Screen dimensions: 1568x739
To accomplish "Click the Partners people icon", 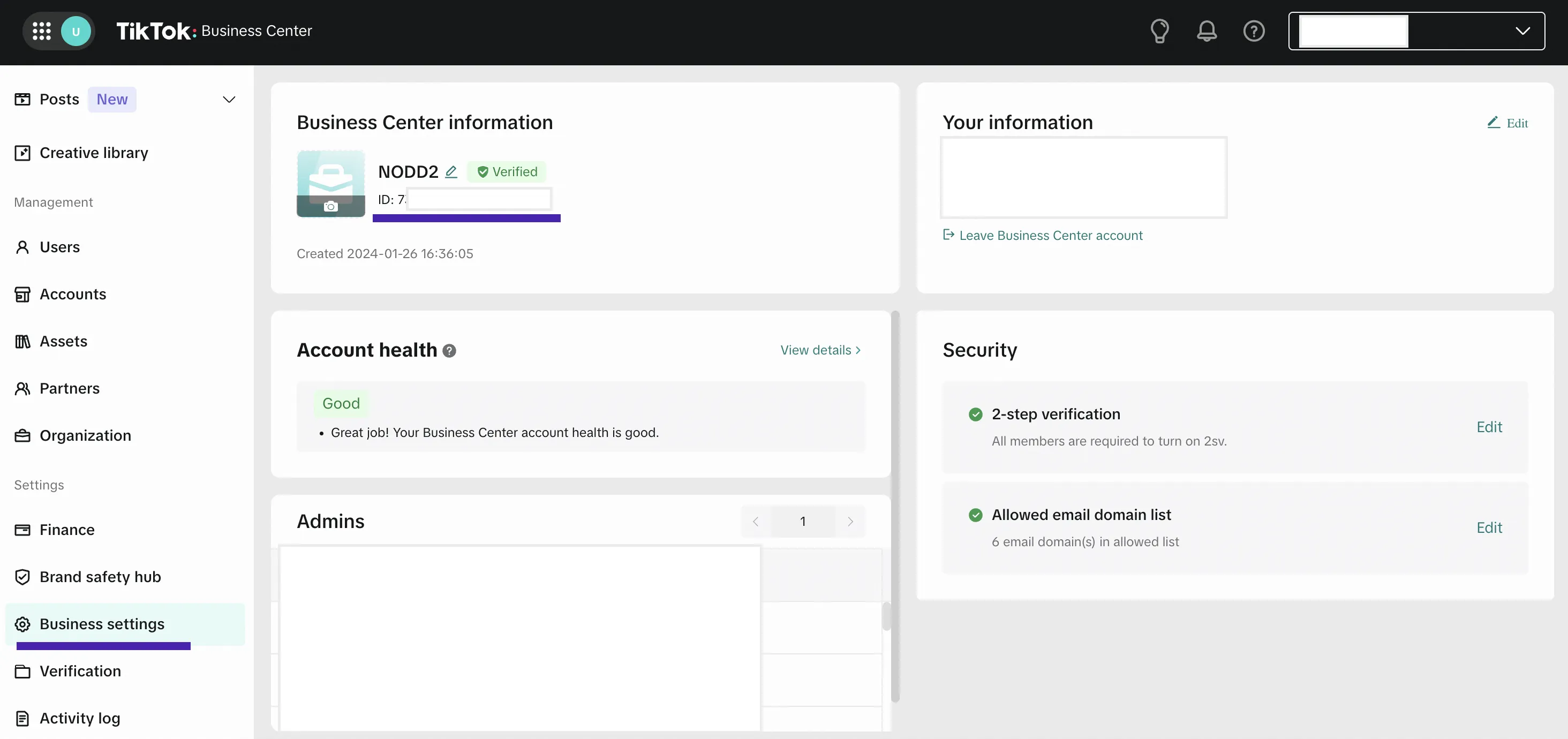I will click(x=22, y=388).
